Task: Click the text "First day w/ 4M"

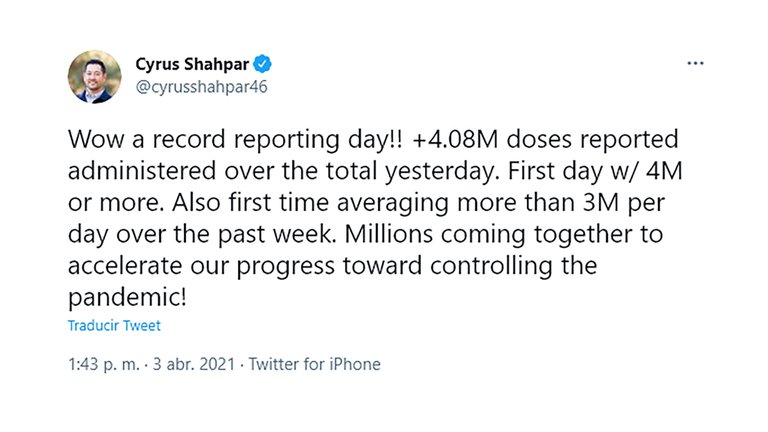Action: pos(595,171)
